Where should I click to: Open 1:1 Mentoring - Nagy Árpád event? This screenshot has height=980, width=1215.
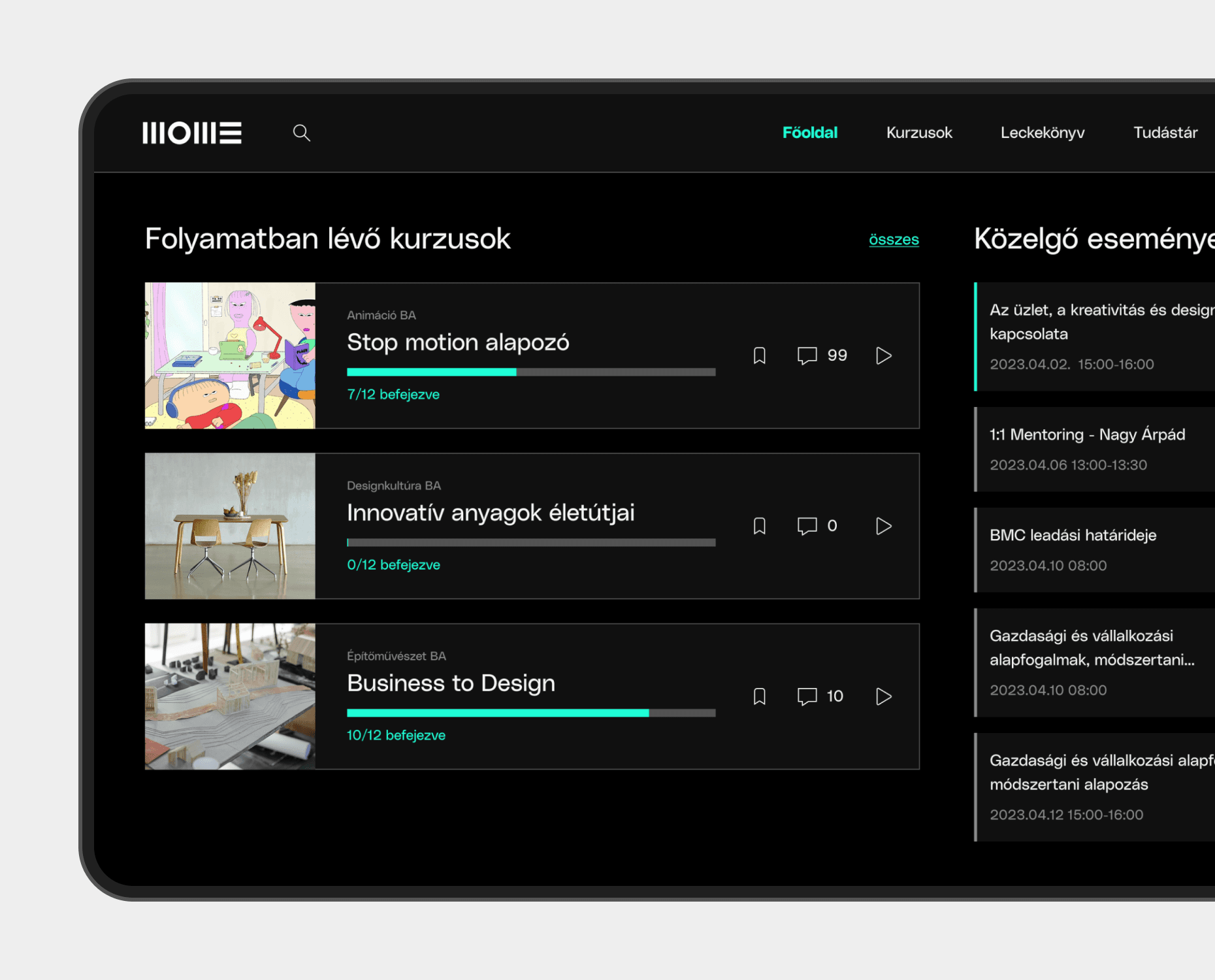(1095, 449)
